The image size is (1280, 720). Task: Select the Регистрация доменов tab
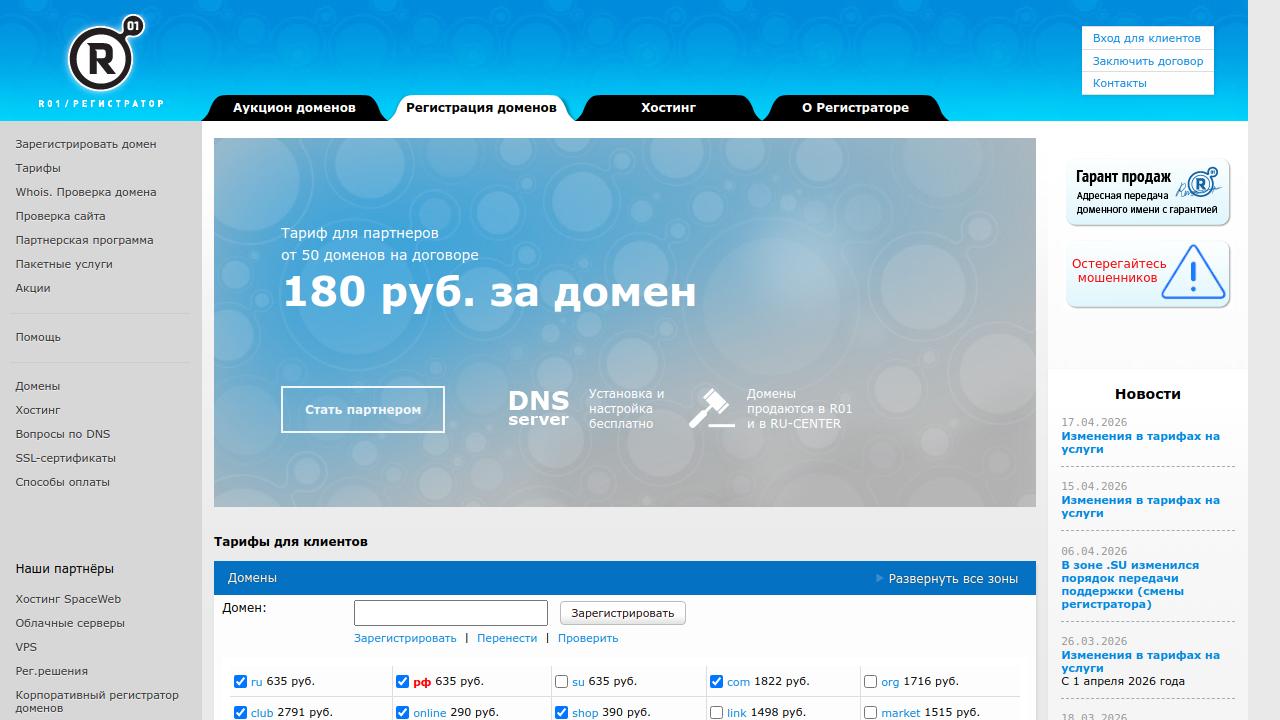pyautogui.click(x=481, y=108)
